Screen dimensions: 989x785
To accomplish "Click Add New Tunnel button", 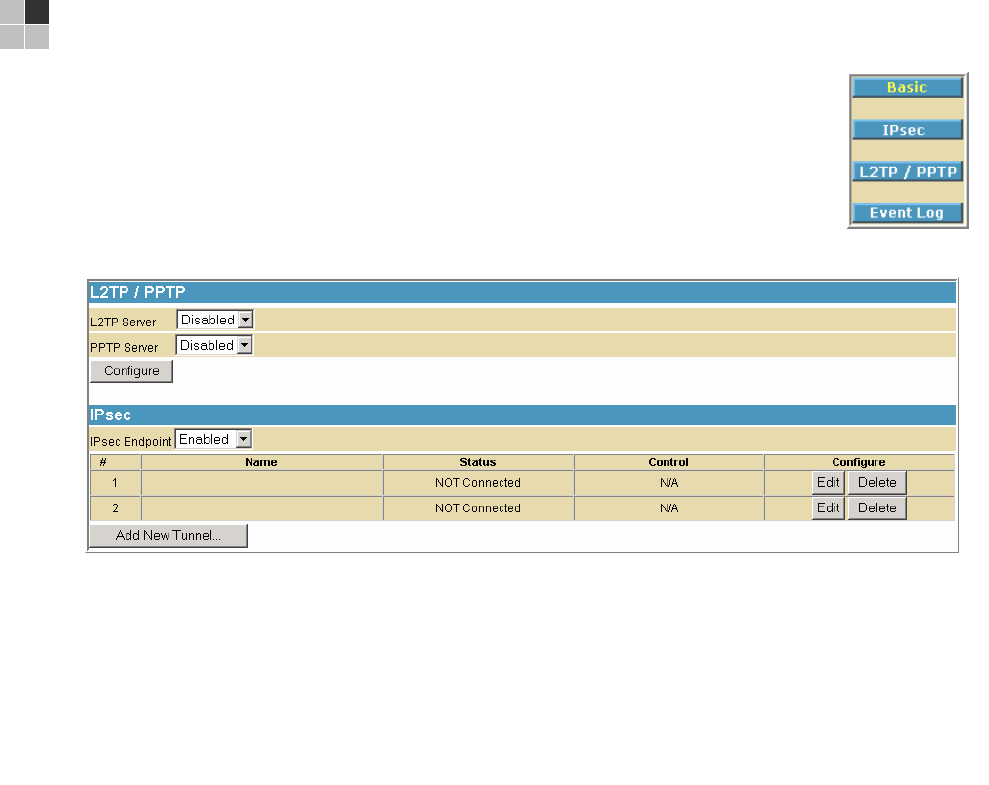I will pyautogui.click(x=168, y=535).
